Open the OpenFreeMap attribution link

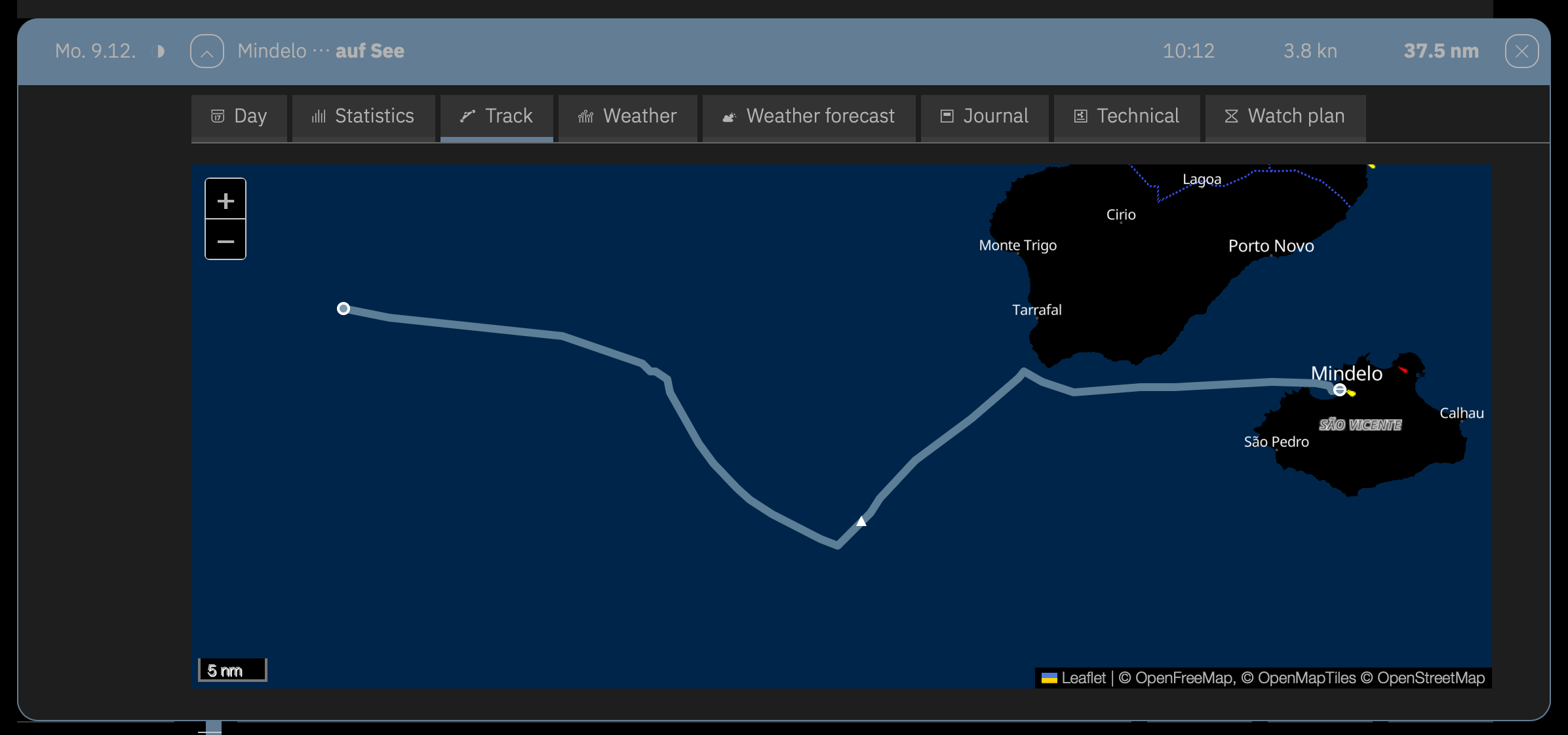tap(1185, 678)
